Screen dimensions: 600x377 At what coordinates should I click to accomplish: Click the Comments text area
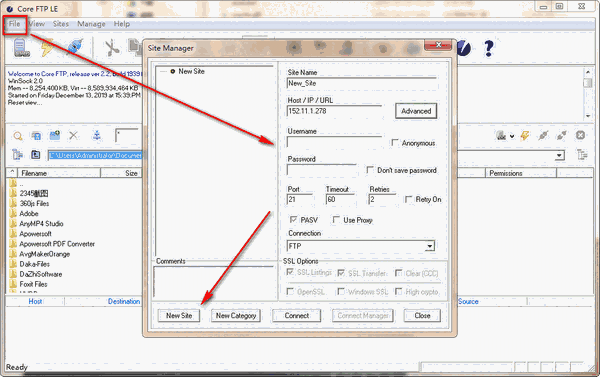(x=214, y=282)
